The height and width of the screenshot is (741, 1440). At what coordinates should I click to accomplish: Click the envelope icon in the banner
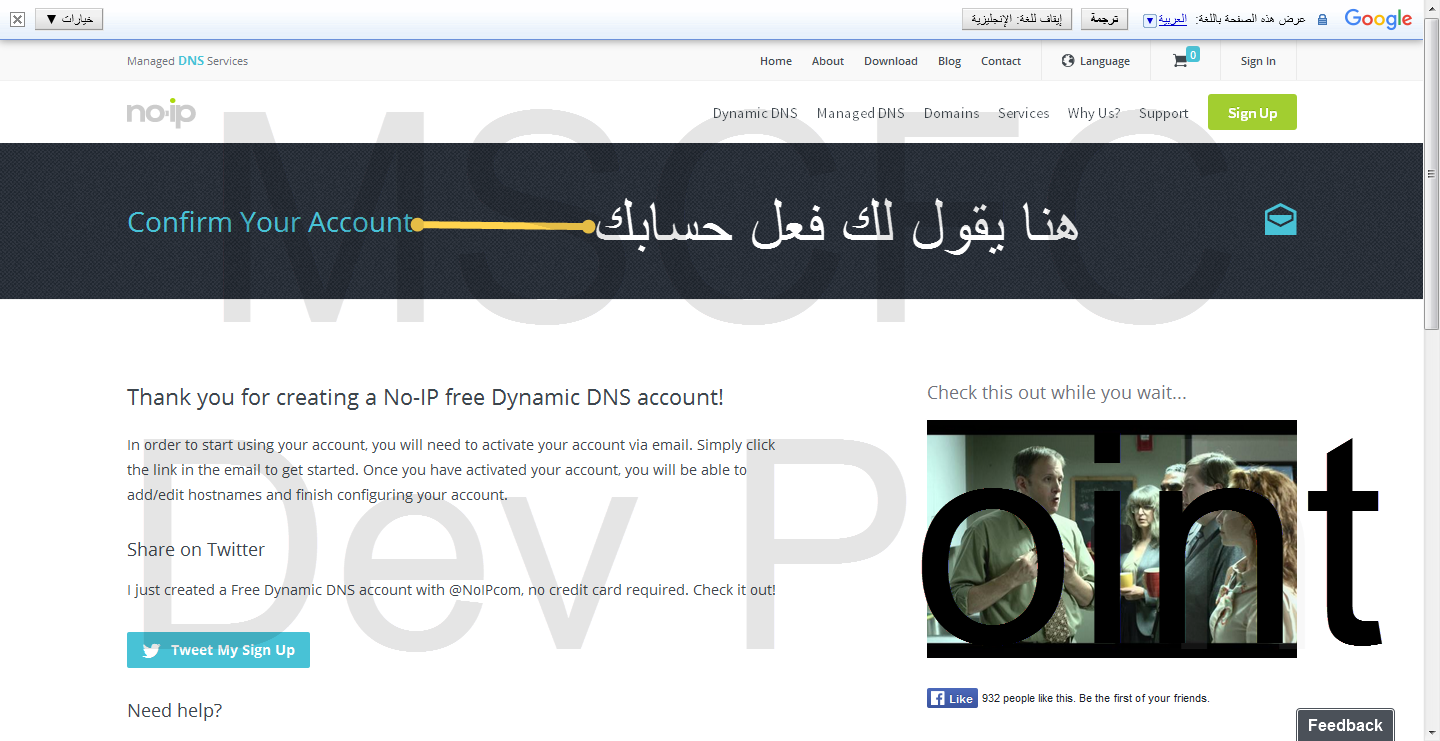click(1280, 220)
